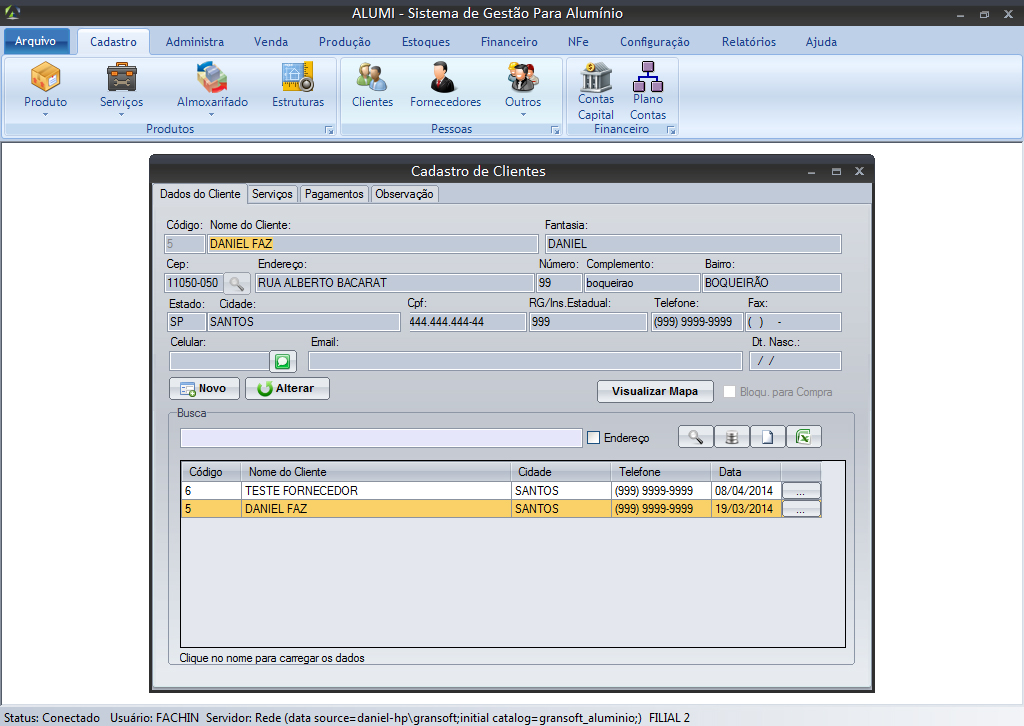The image size is (1024, 726).
Task: Click date 08/04/2014 in the grid
Action: click(x=744, y=491)
